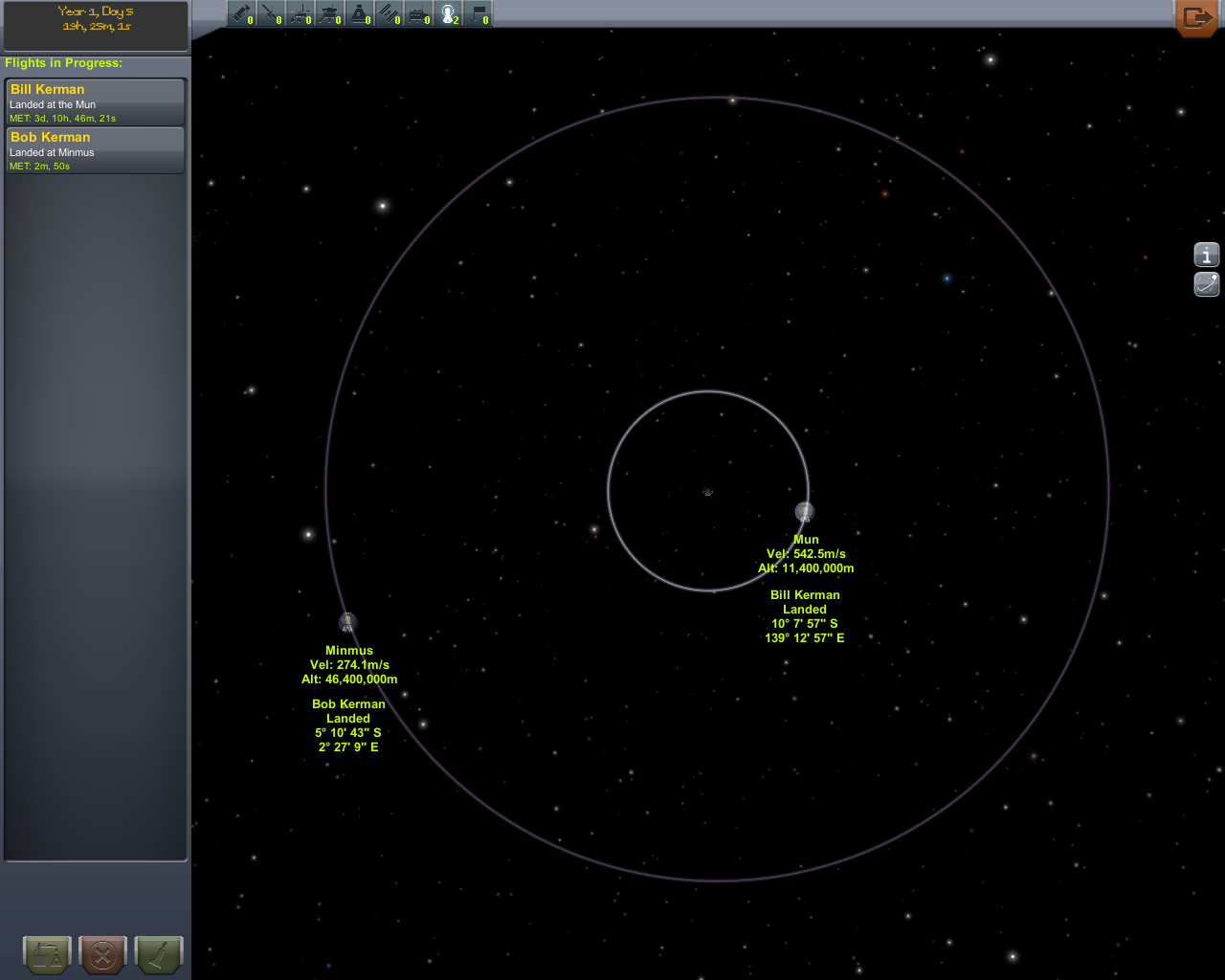Click 'Alt: 46,400,000m' Minmus readout

[x=349, y=679]
